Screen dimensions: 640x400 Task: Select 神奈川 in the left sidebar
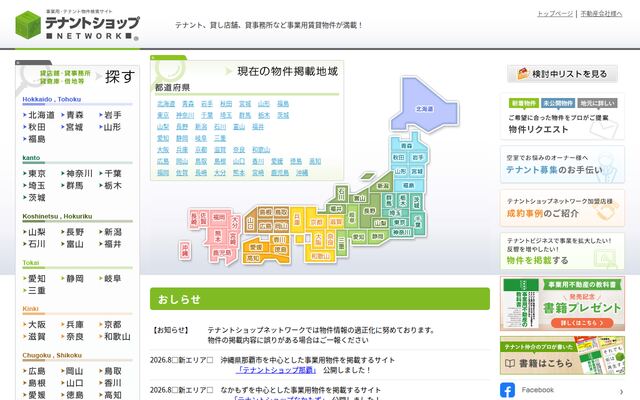[79, 173]
